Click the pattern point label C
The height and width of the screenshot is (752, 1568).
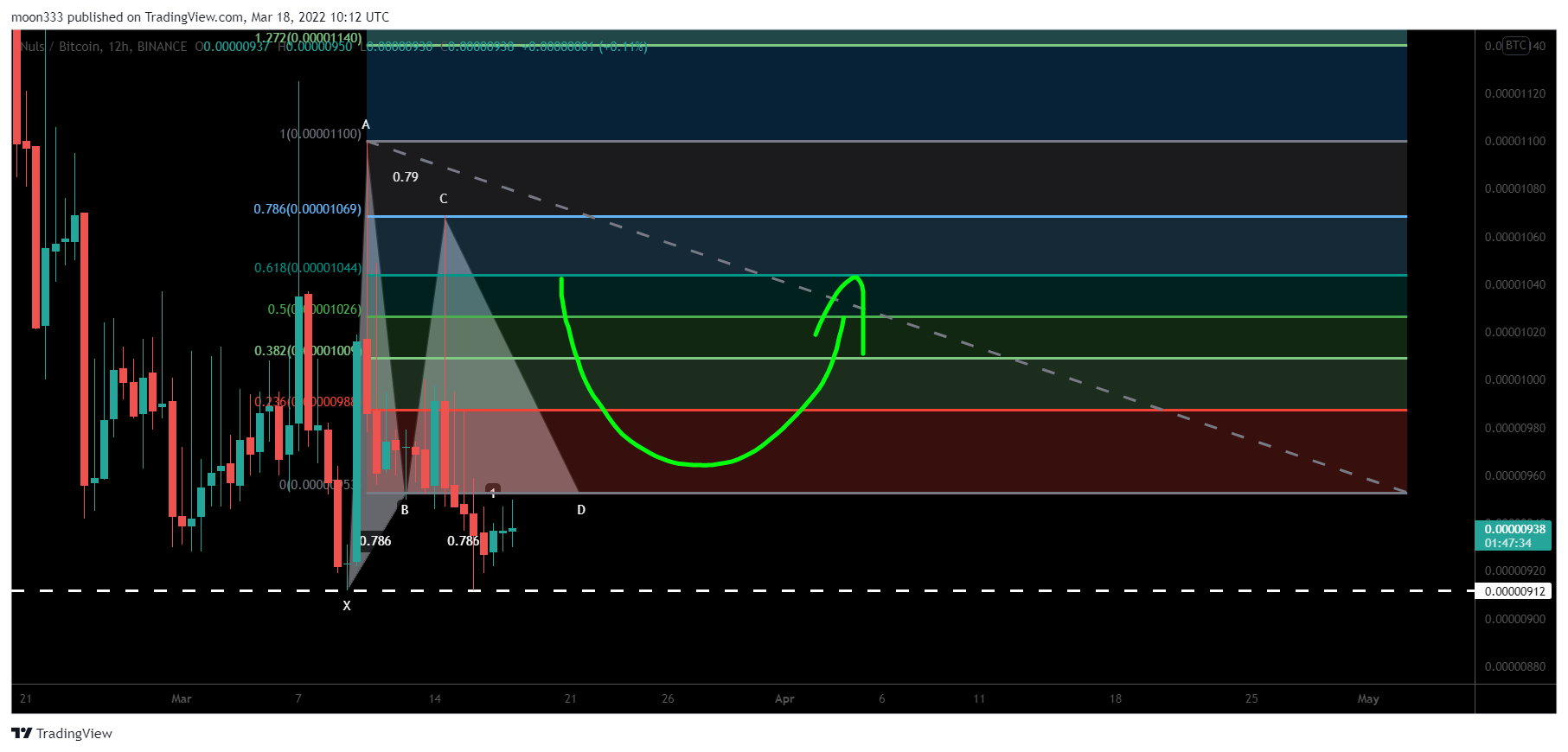(444, 199)
